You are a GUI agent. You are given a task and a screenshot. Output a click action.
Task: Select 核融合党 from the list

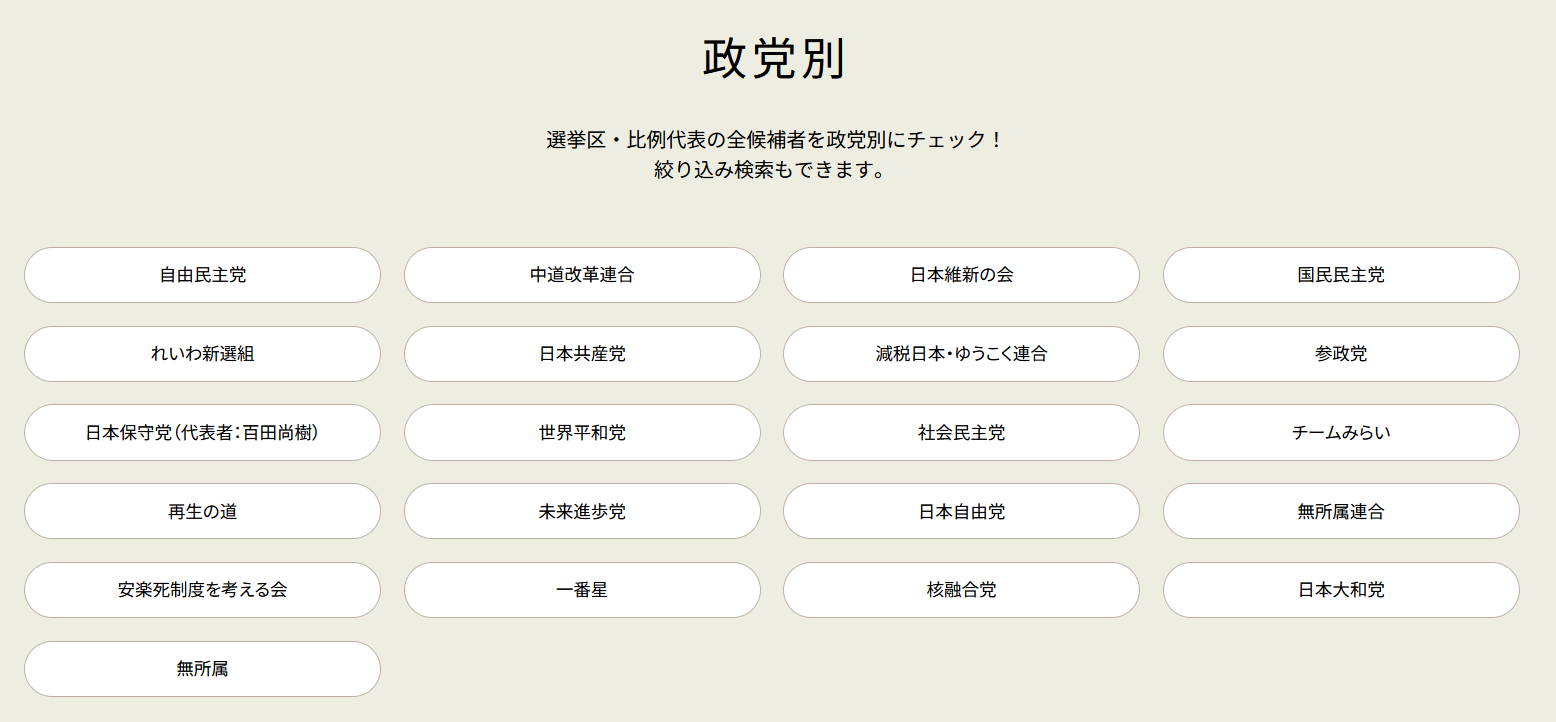(x=961, y=590)
